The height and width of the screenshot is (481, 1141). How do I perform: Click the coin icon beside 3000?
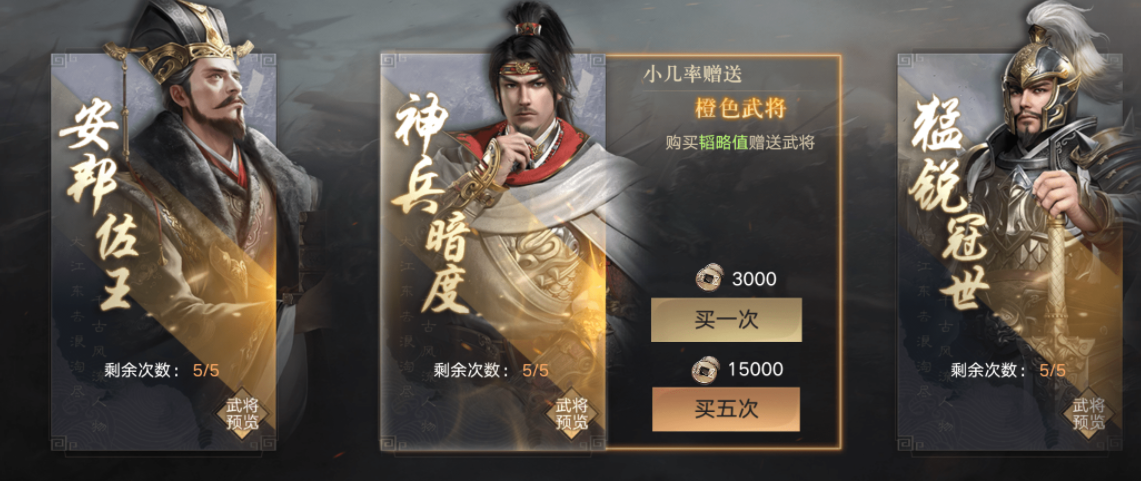(707, 278)
